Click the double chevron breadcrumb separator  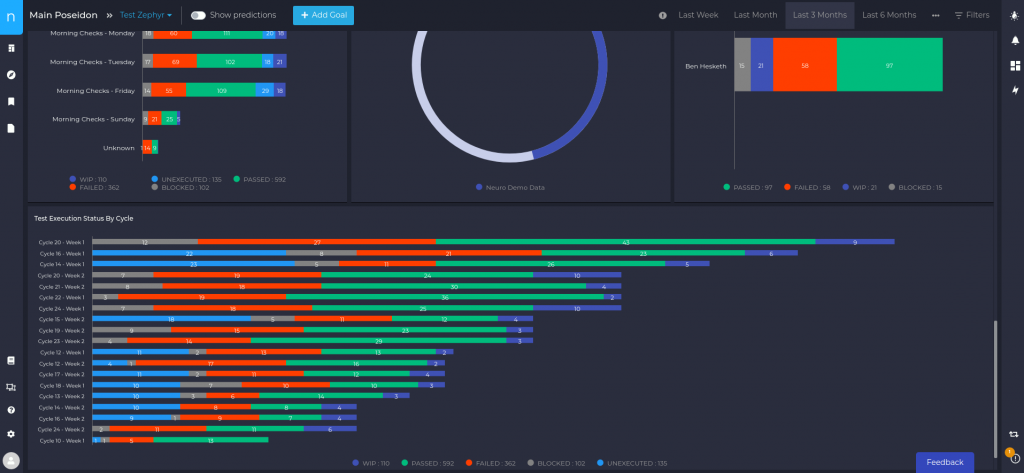pos(109,15)
